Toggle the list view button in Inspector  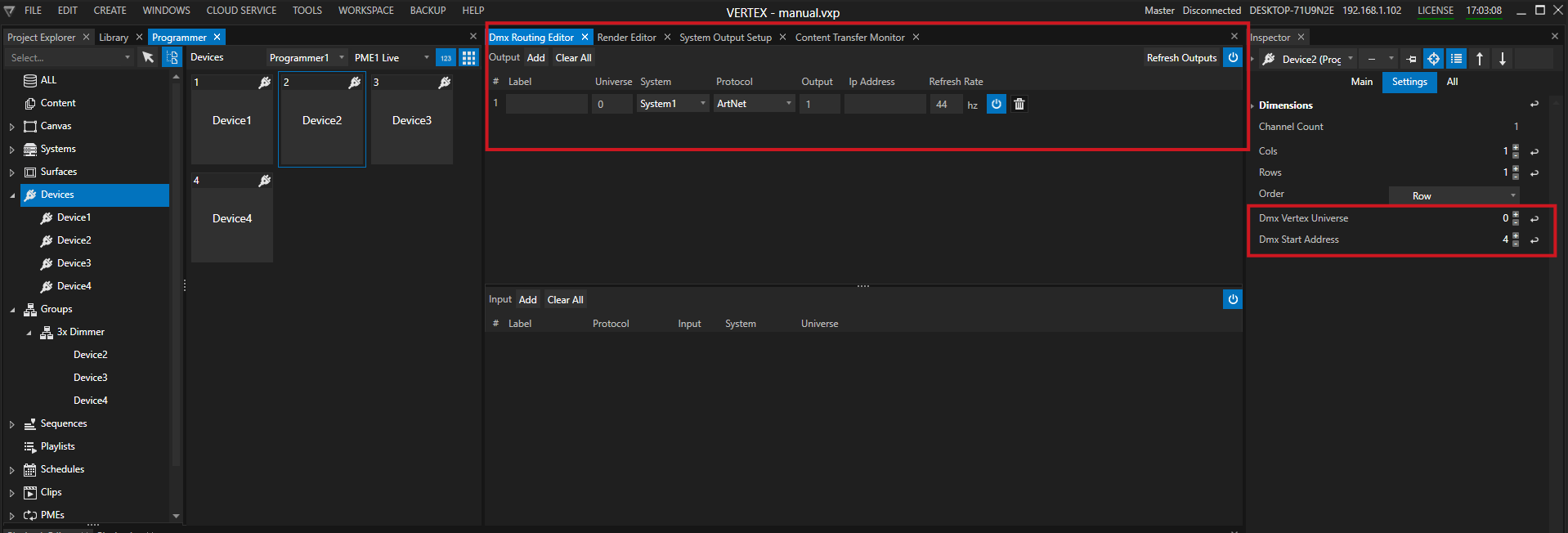pyautogui.click(x=1456, y=59)
